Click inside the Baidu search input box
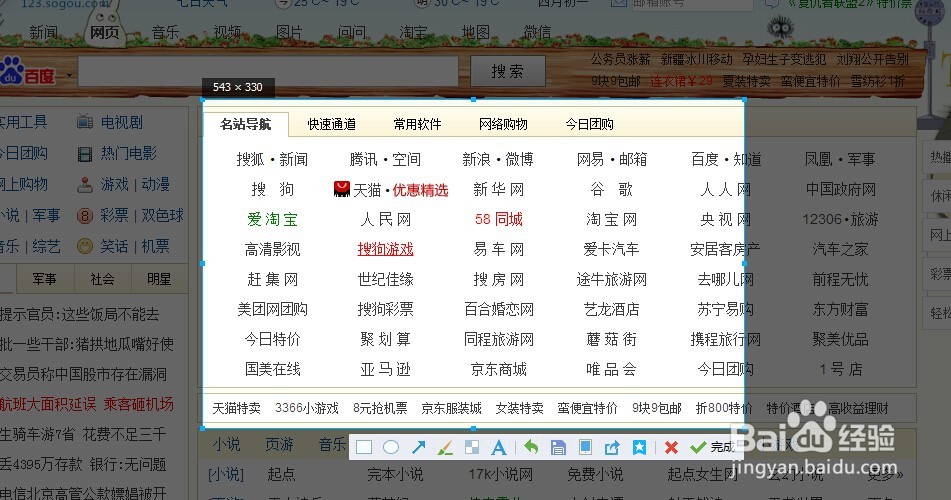This screenshot has height=500, width=951. (268, 72)
